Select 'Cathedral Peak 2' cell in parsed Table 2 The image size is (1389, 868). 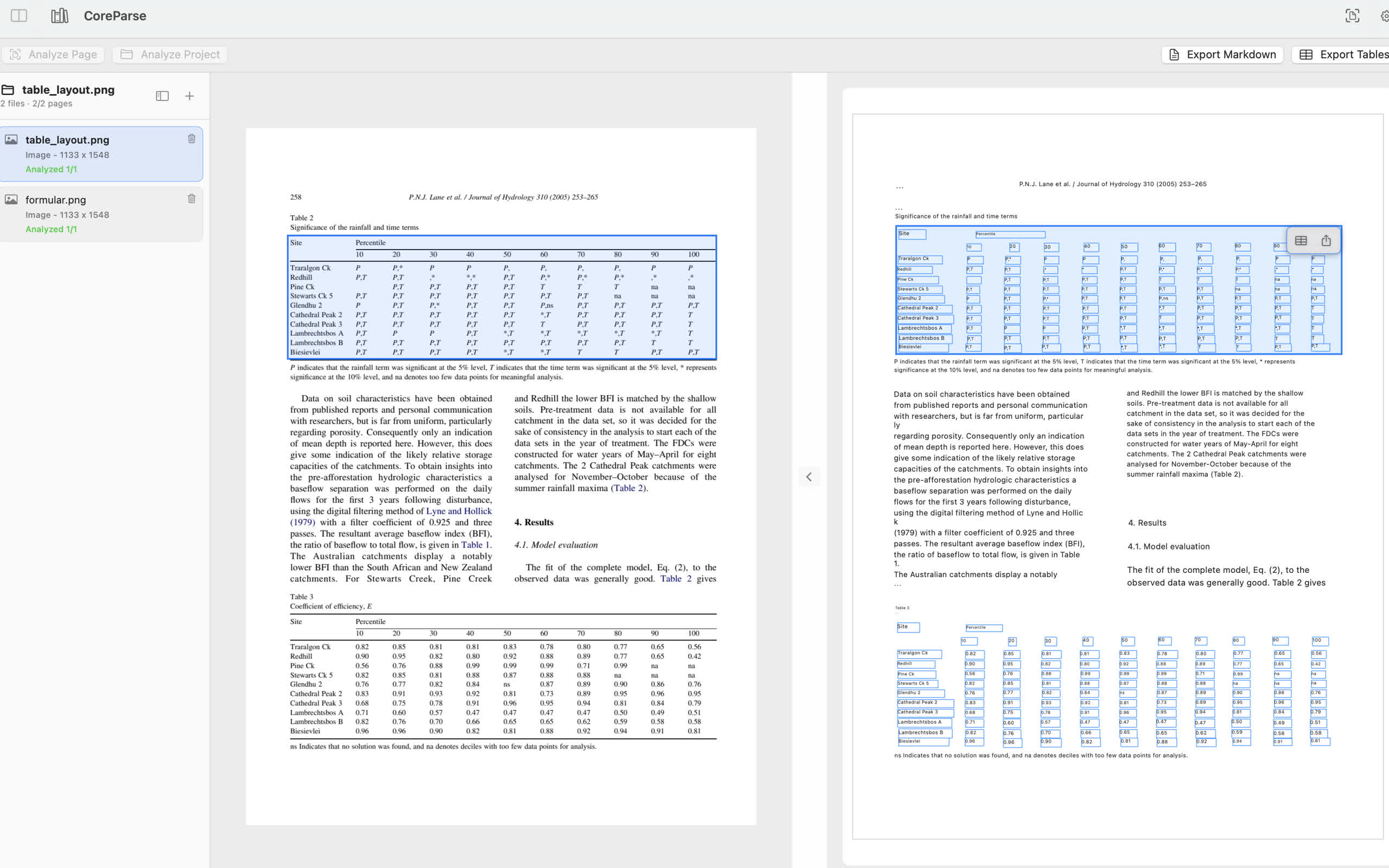[x=925, y=309]
